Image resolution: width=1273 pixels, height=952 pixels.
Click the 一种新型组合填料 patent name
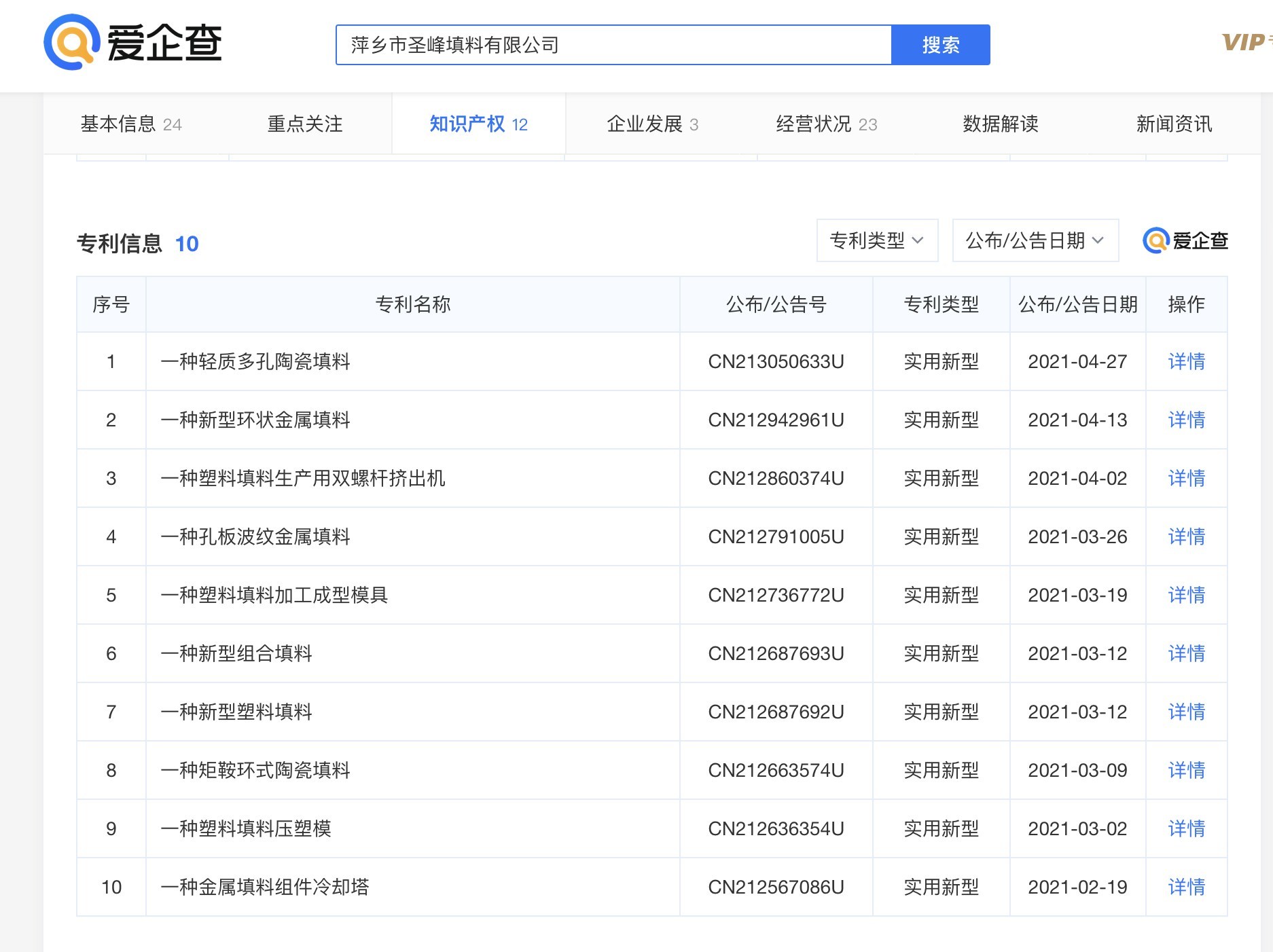click(236, 653)
